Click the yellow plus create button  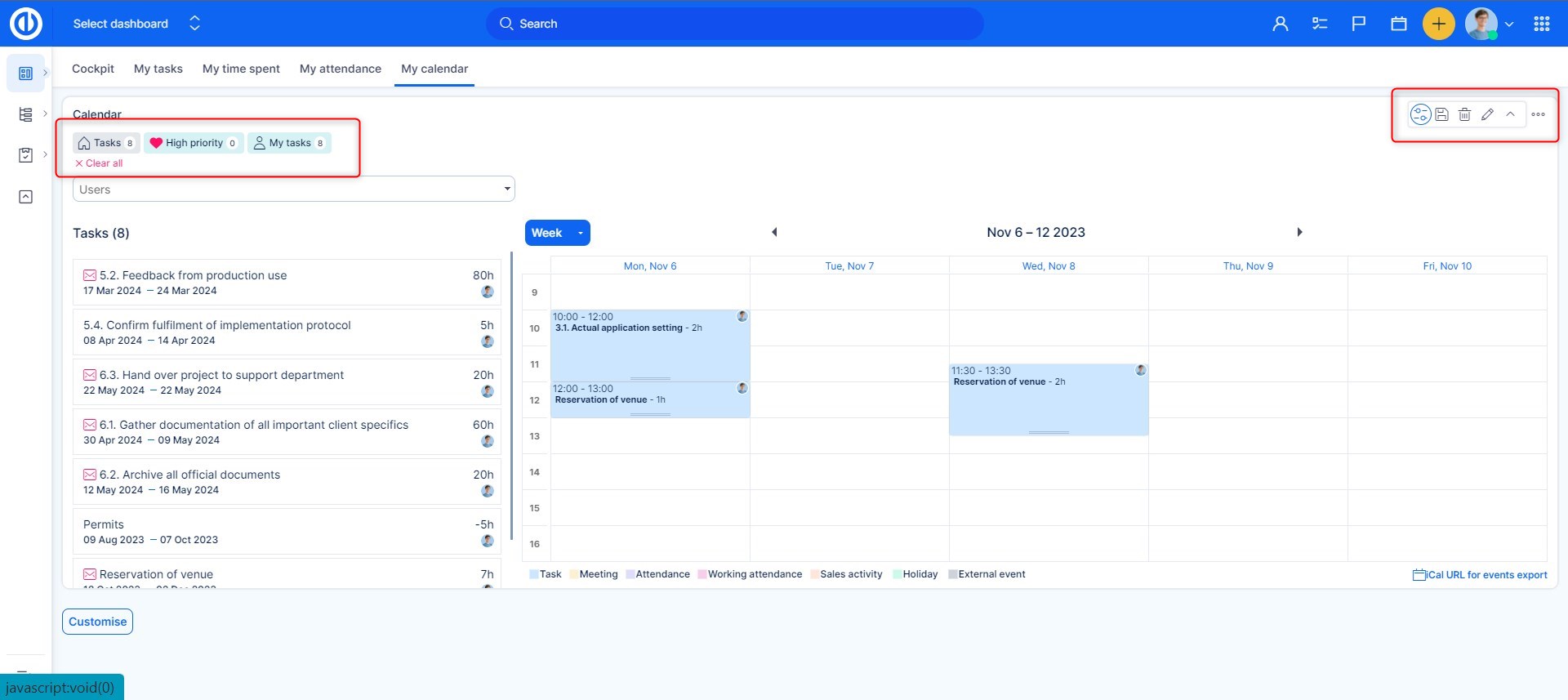tap(1438, 24)
